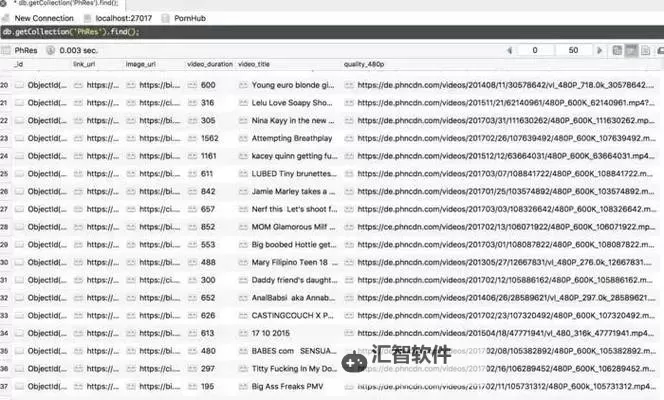
Task: Click the _id column header
Action: pos(19,64)
